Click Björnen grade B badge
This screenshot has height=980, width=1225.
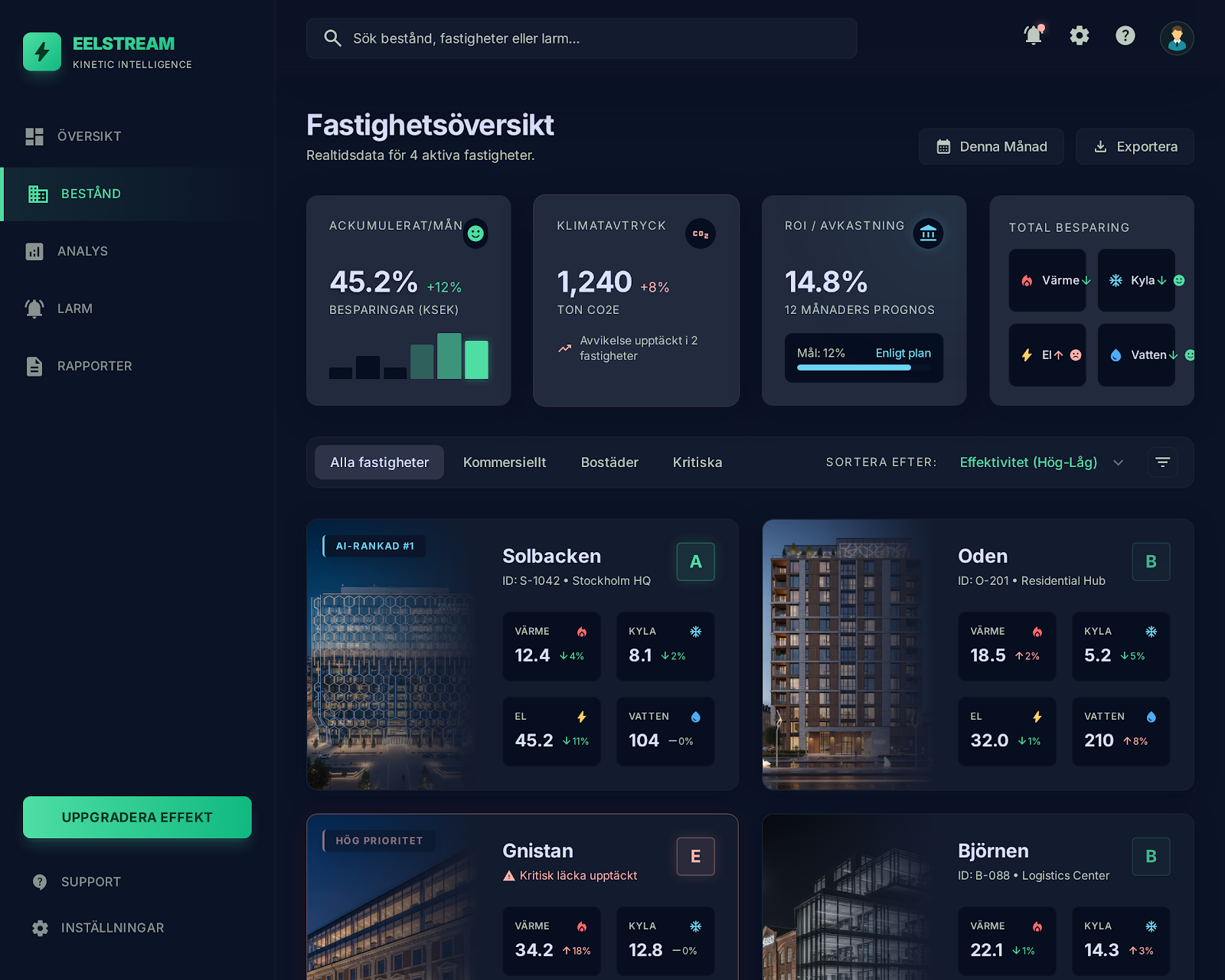1151,856
